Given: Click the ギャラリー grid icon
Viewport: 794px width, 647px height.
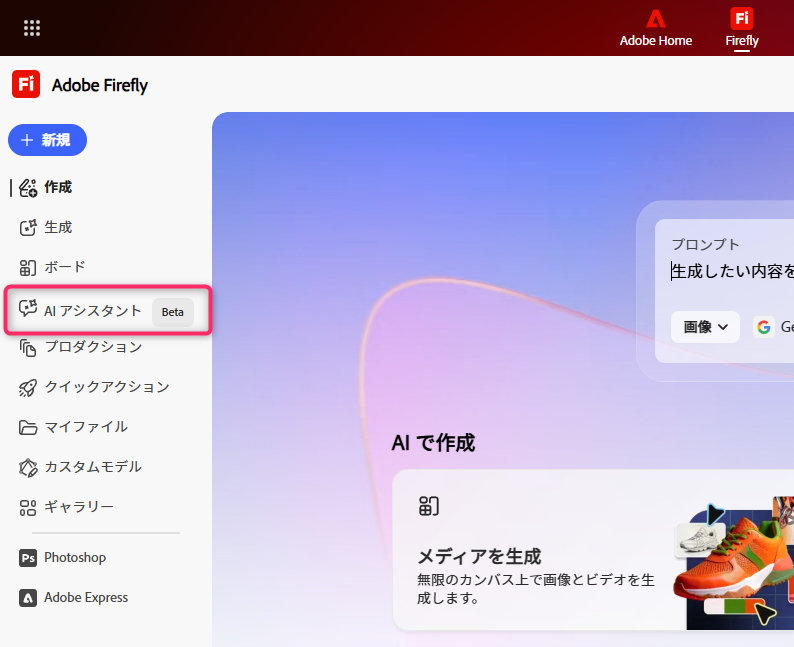Looking at the screenshot, I should pos(28,507).
